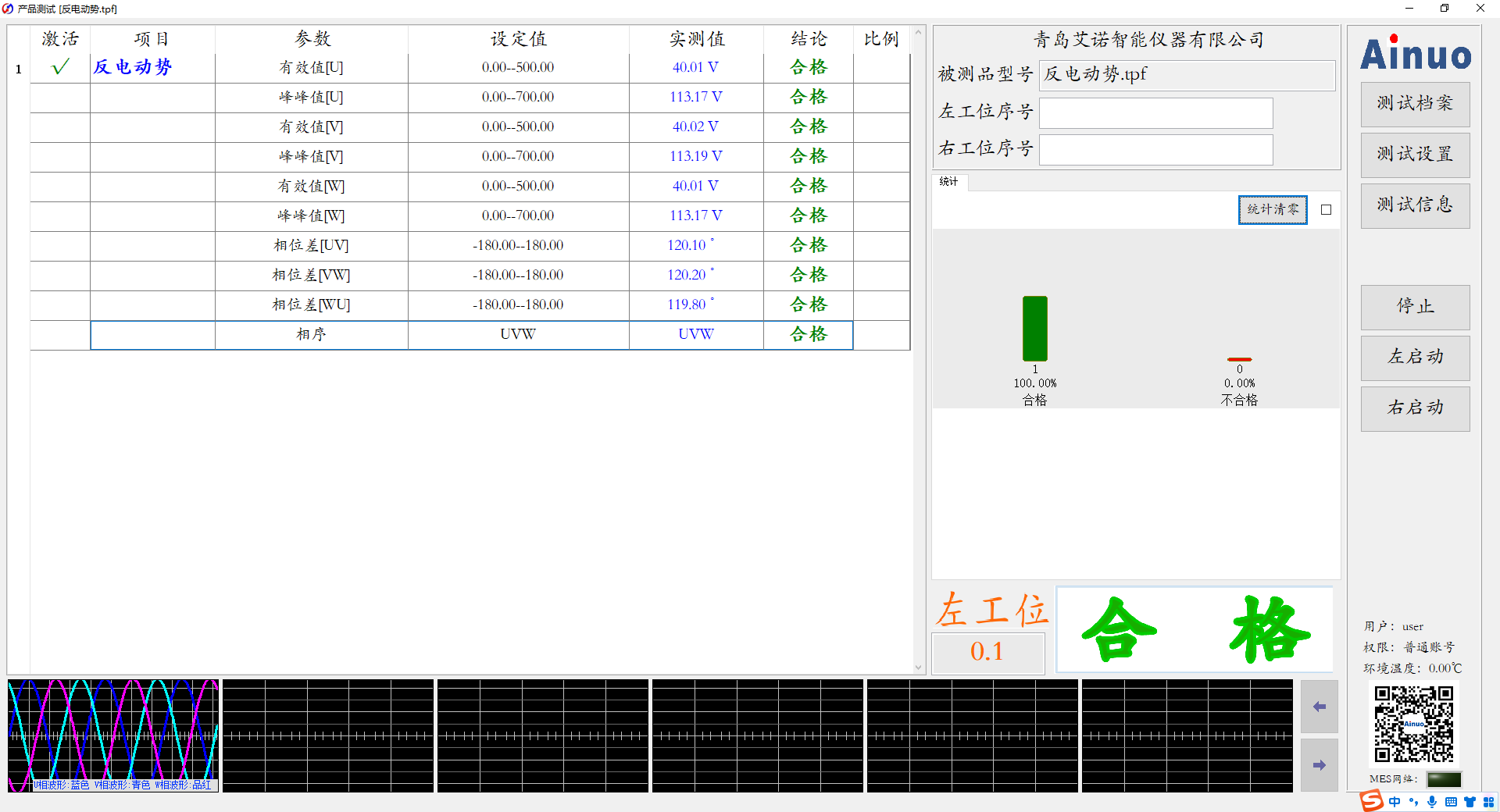Click the 左工位序号 input field
This screenshot has width=1500, height=812.
click(x=1155, y=112)
